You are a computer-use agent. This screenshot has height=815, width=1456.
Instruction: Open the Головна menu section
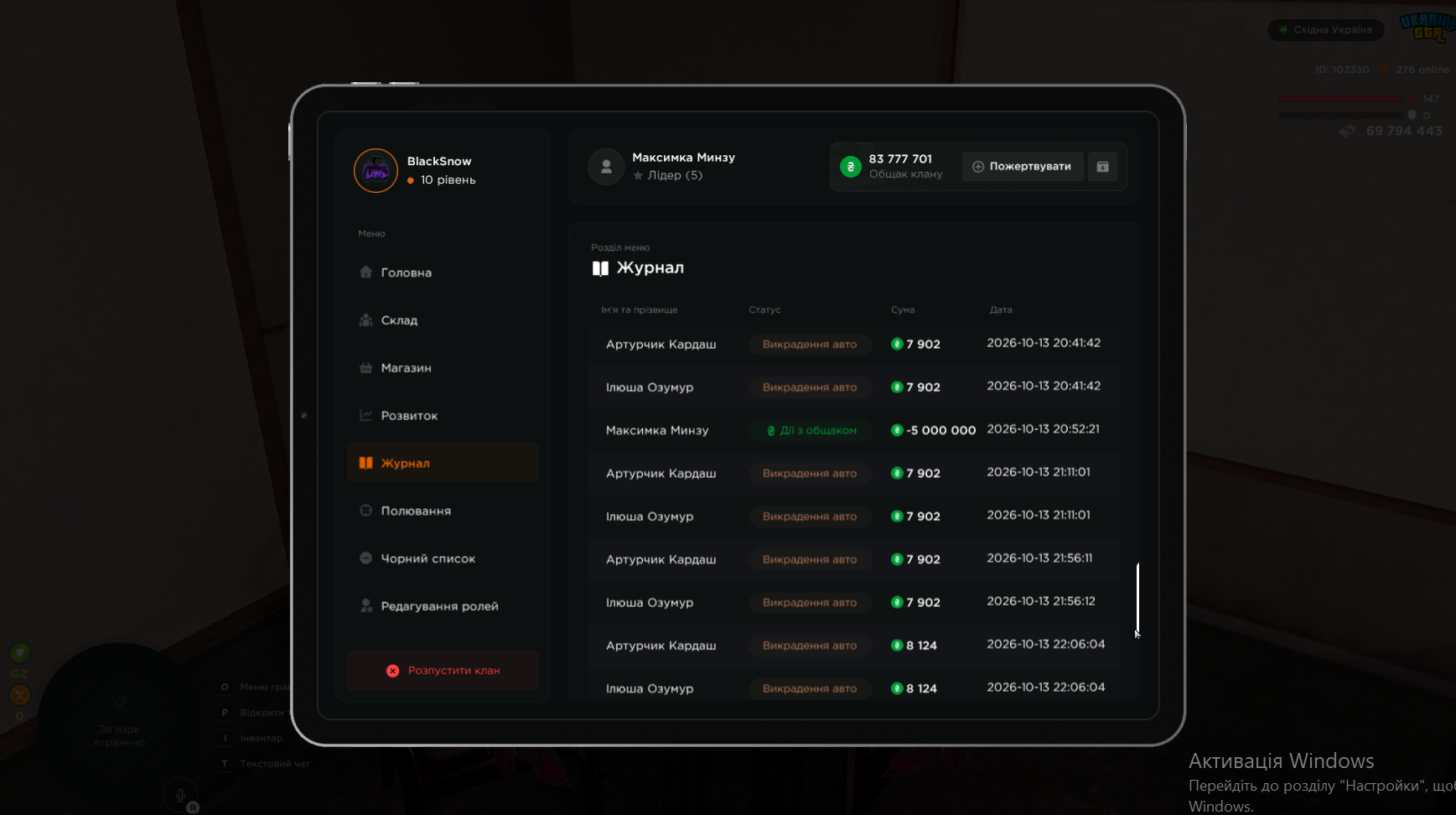click(443, 273)
